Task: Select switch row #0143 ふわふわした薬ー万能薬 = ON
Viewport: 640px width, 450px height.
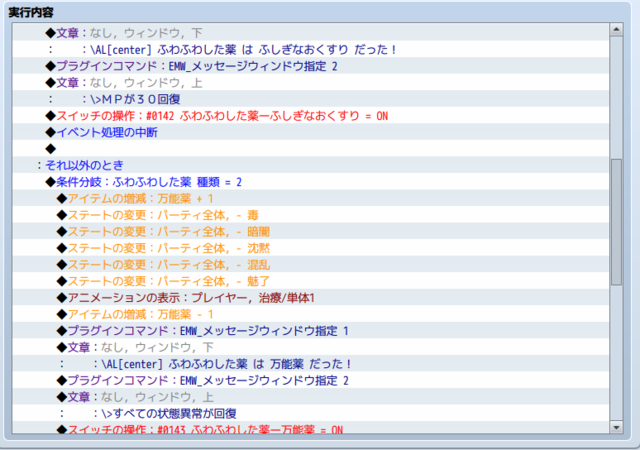Action: click(311, 428)
